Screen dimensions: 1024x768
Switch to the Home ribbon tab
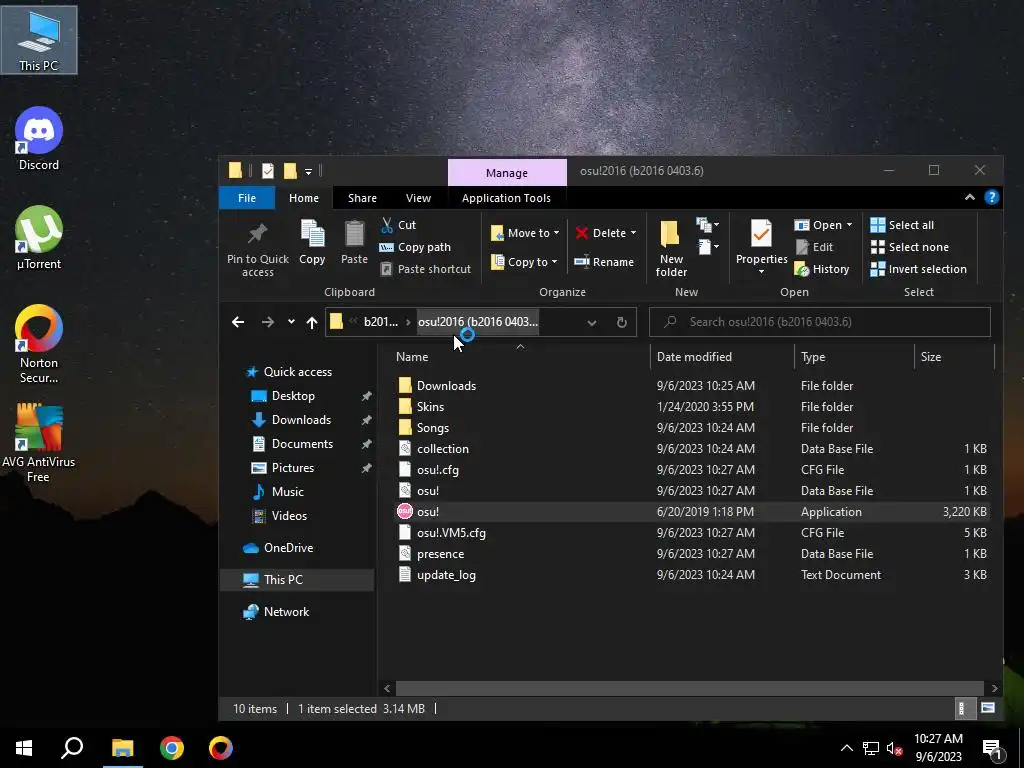[304, 198]
